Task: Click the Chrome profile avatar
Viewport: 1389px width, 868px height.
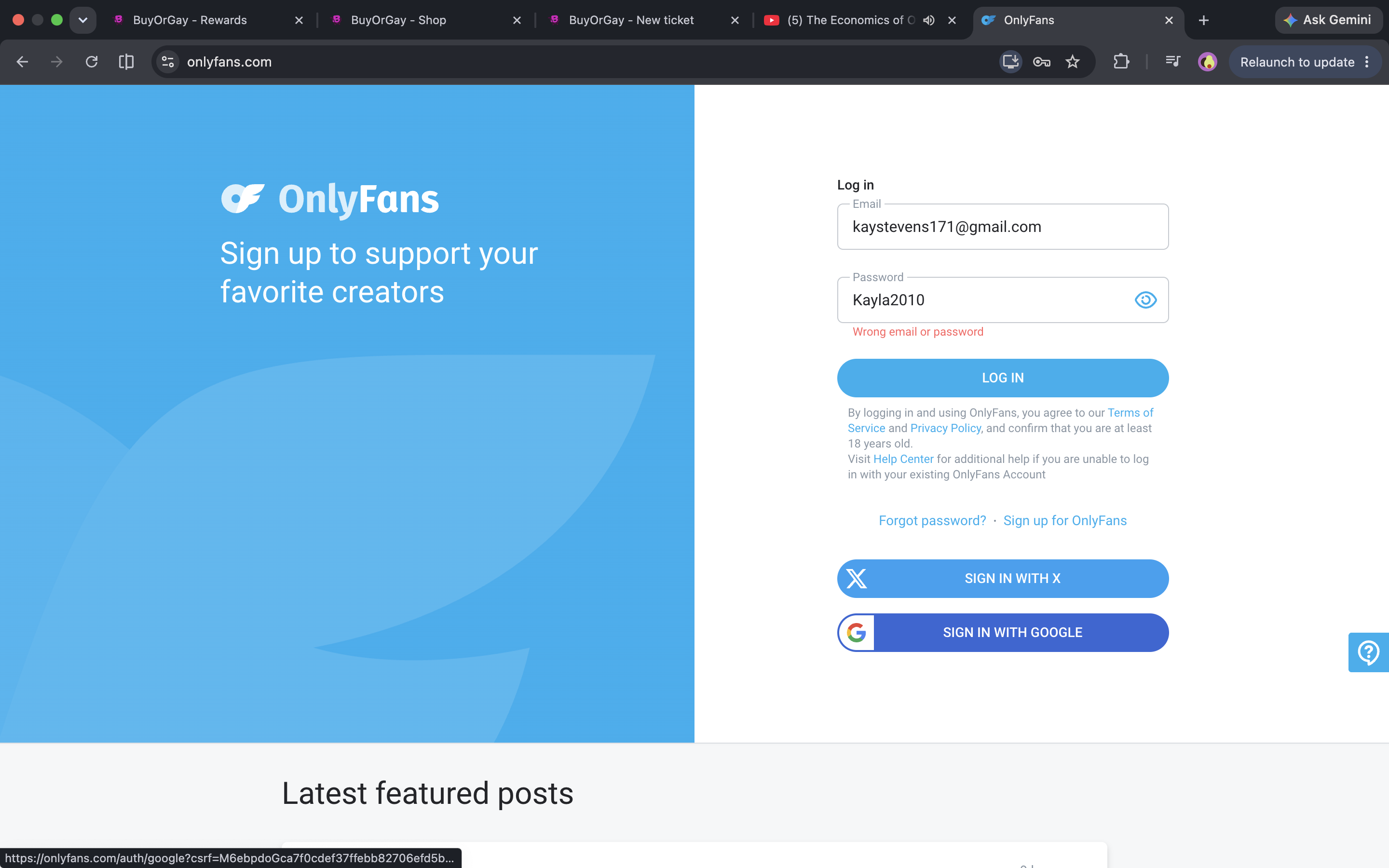Action: pos(1208,62)
